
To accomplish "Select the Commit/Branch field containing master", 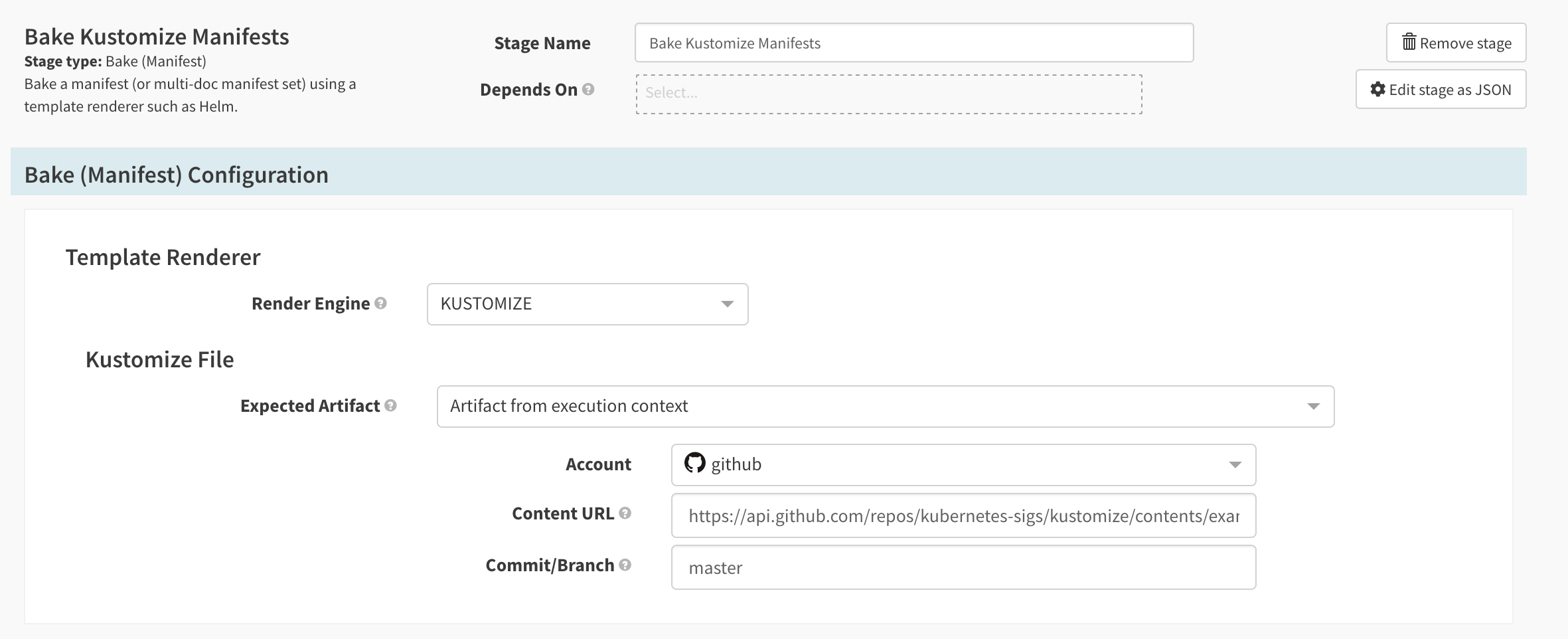I will coord(963,567).
